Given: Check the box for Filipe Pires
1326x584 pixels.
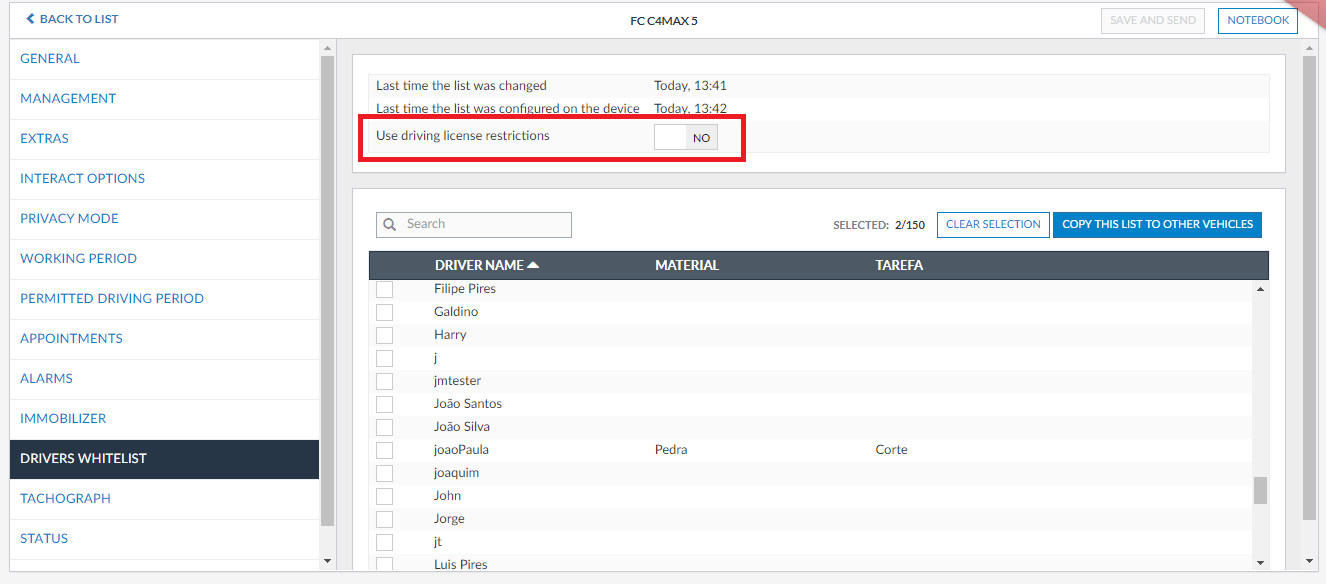Looking at the screenshot, I should [x=384, y=289].
